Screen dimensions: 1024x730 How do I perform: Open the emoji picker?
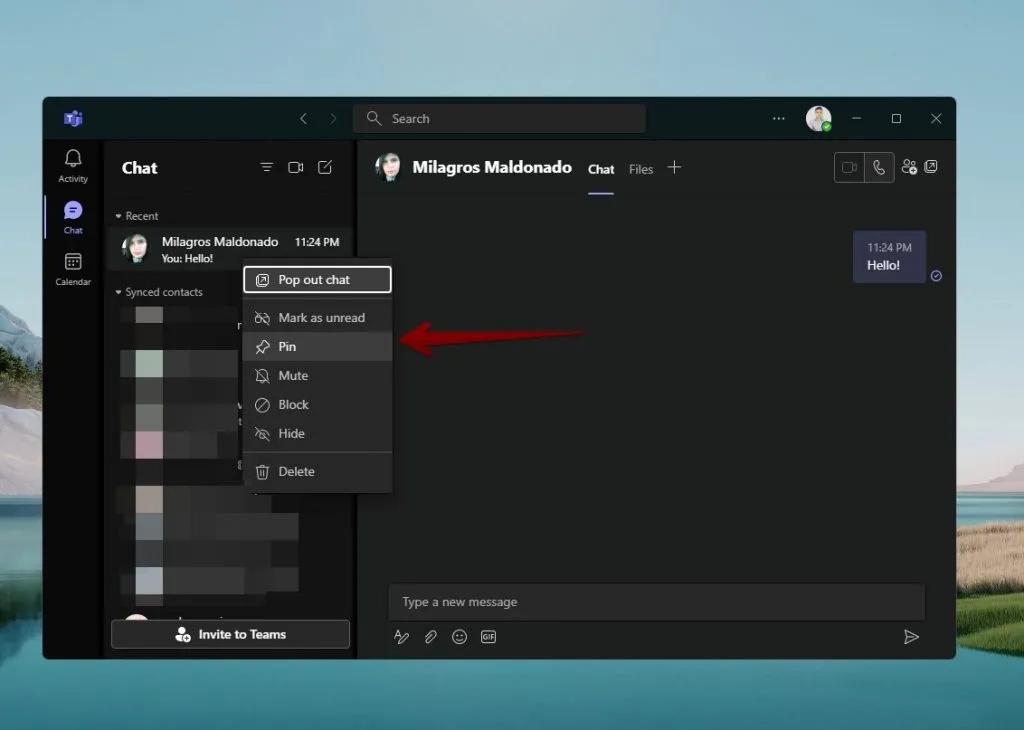(459, 637)
